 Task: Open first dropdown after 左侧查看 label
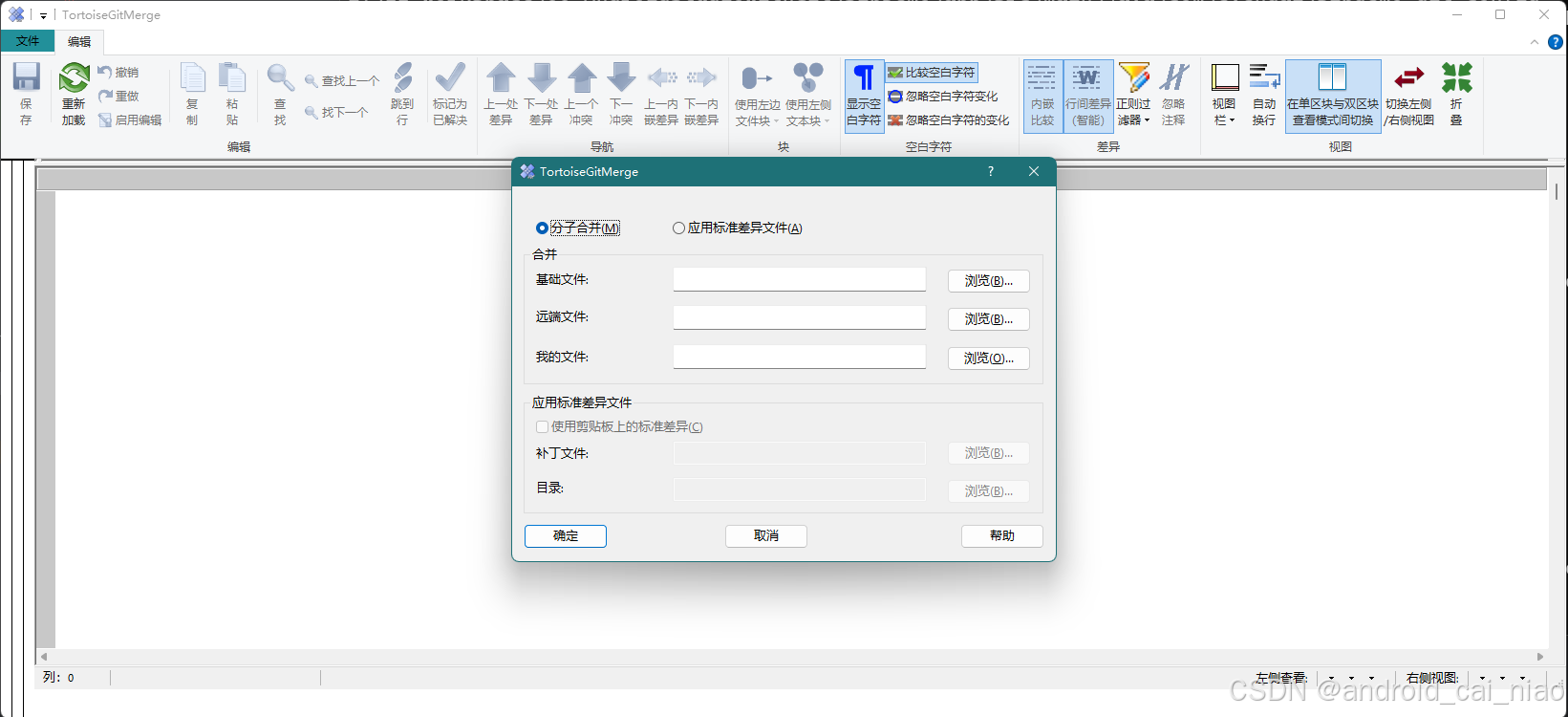(x=1331, y=678)
